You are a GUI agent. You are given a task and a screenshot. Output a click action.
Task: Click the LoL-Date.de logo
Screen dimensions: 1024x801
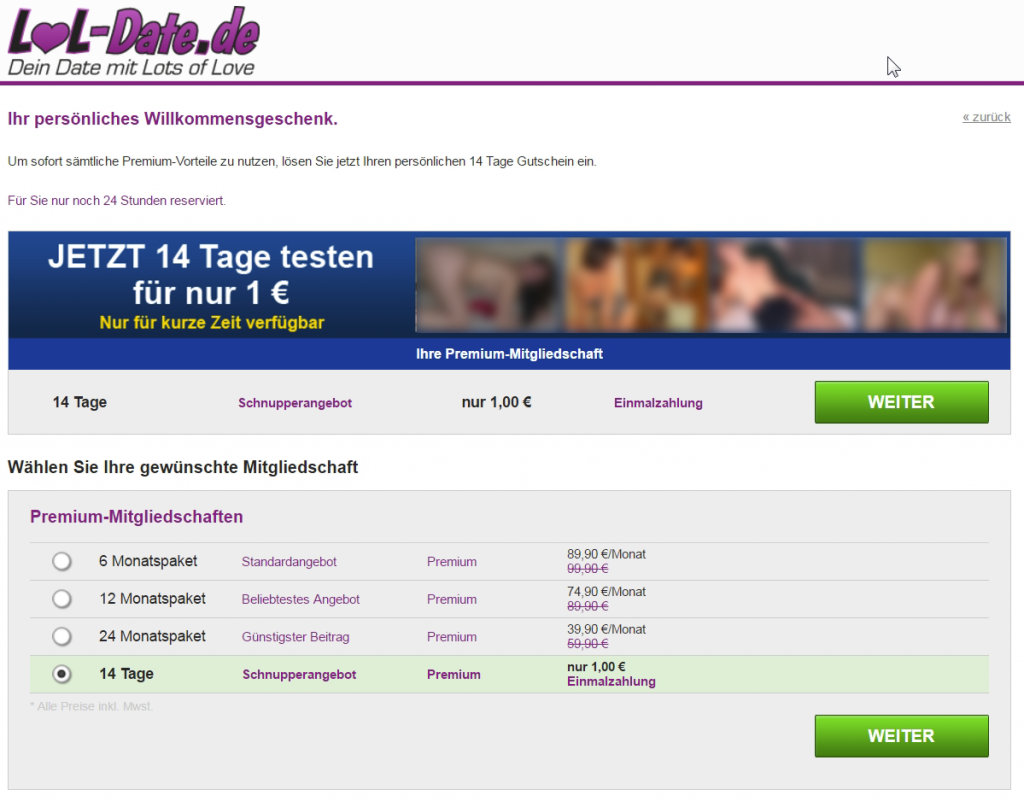click(133, 41)
